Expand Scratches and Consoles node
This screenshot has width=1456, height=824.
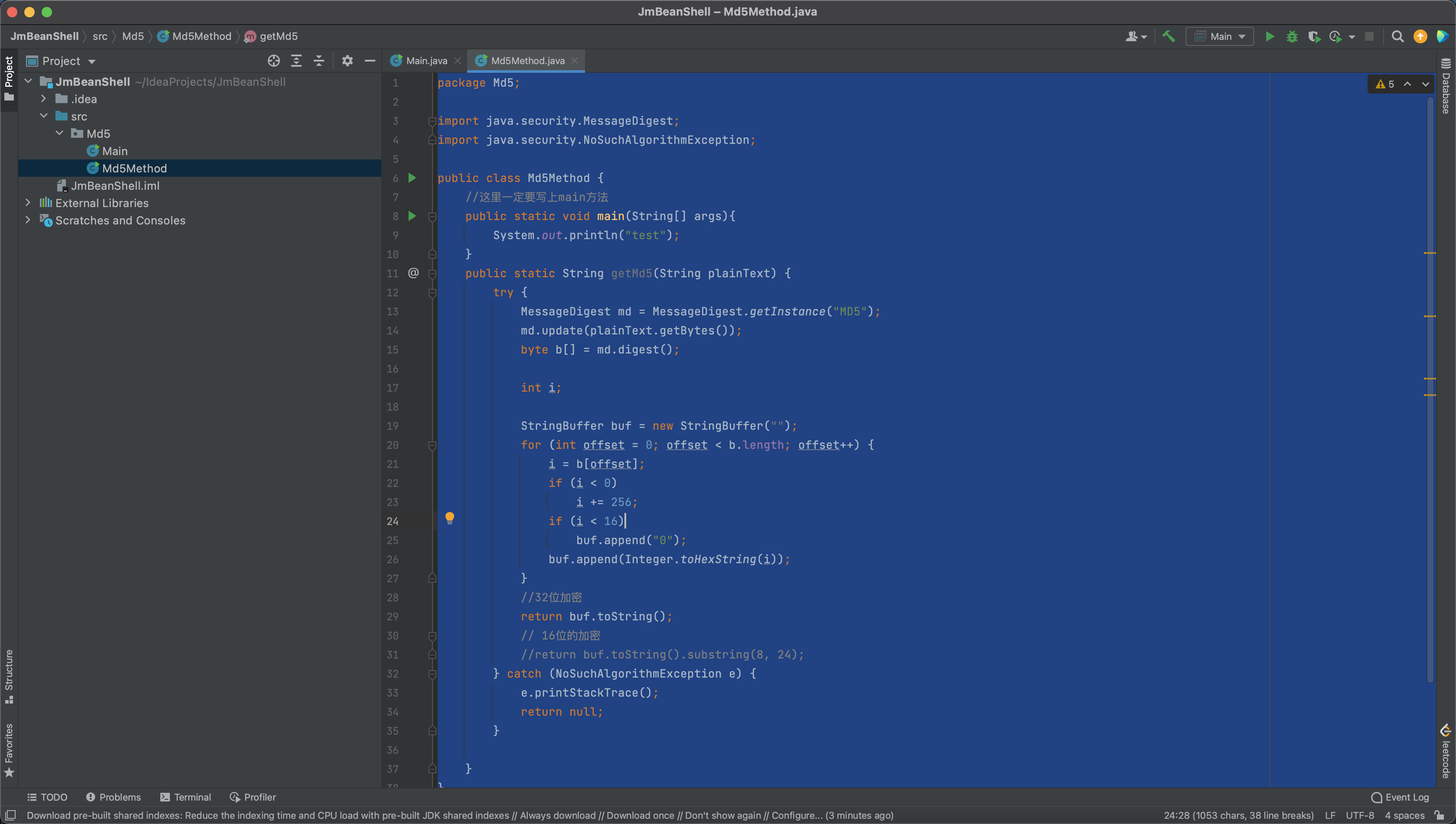pyautogui.click(x=28, y=220)
